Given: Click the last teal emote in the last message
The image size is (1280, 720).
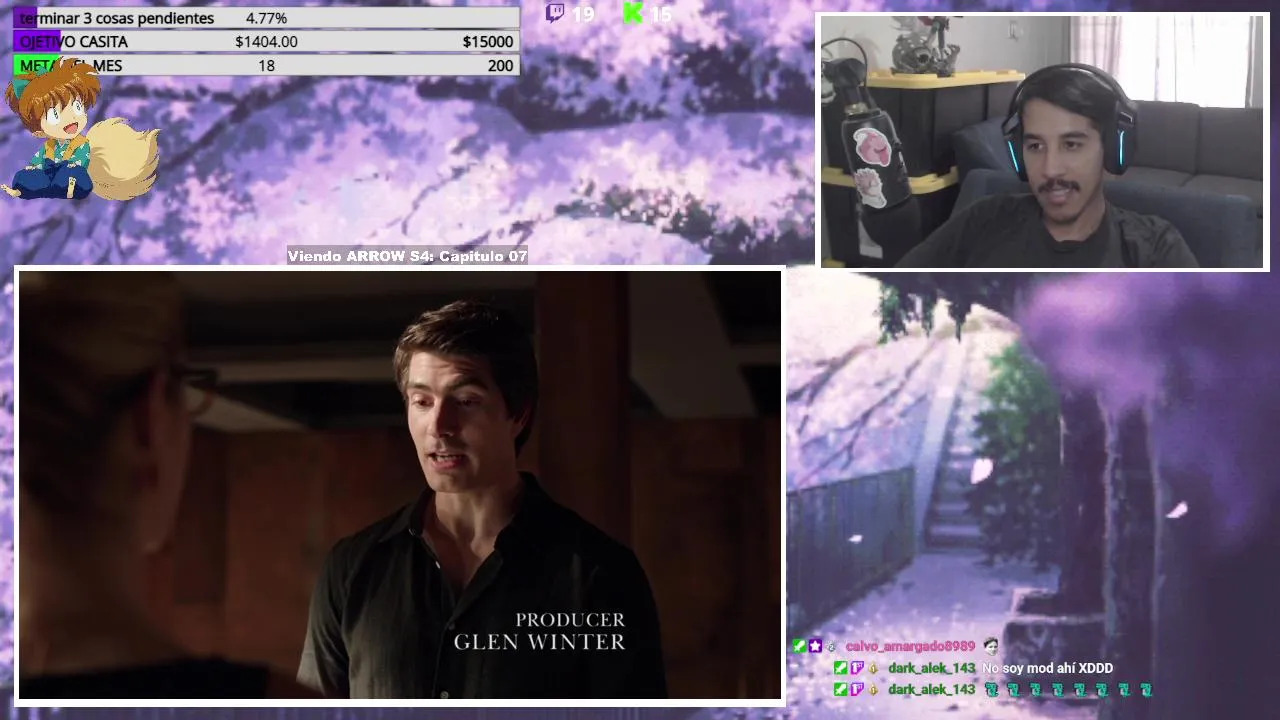Looking at the screenshot, I should (1146, 689).
